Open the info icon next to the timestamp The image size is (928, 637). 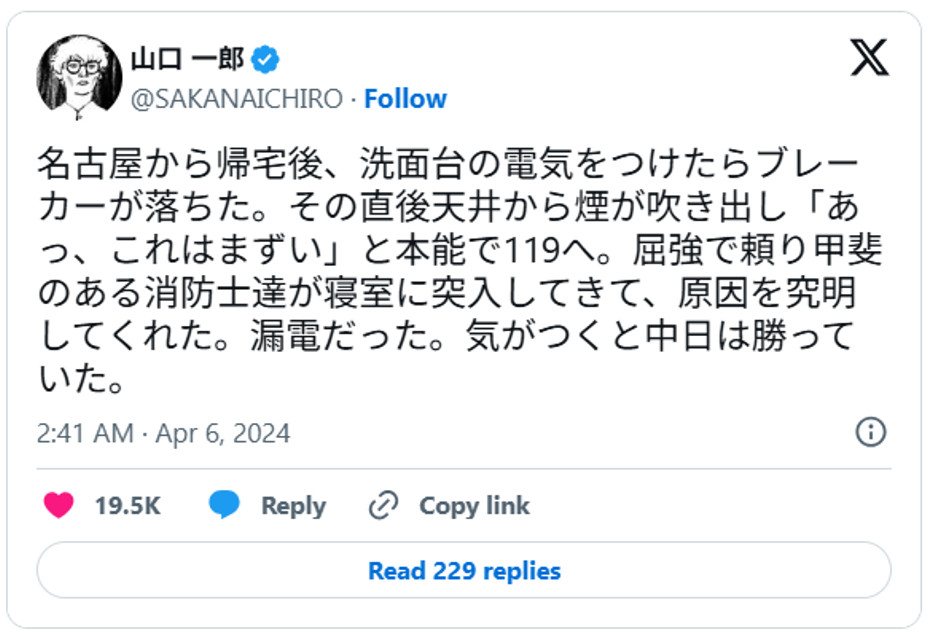point(871,432)
